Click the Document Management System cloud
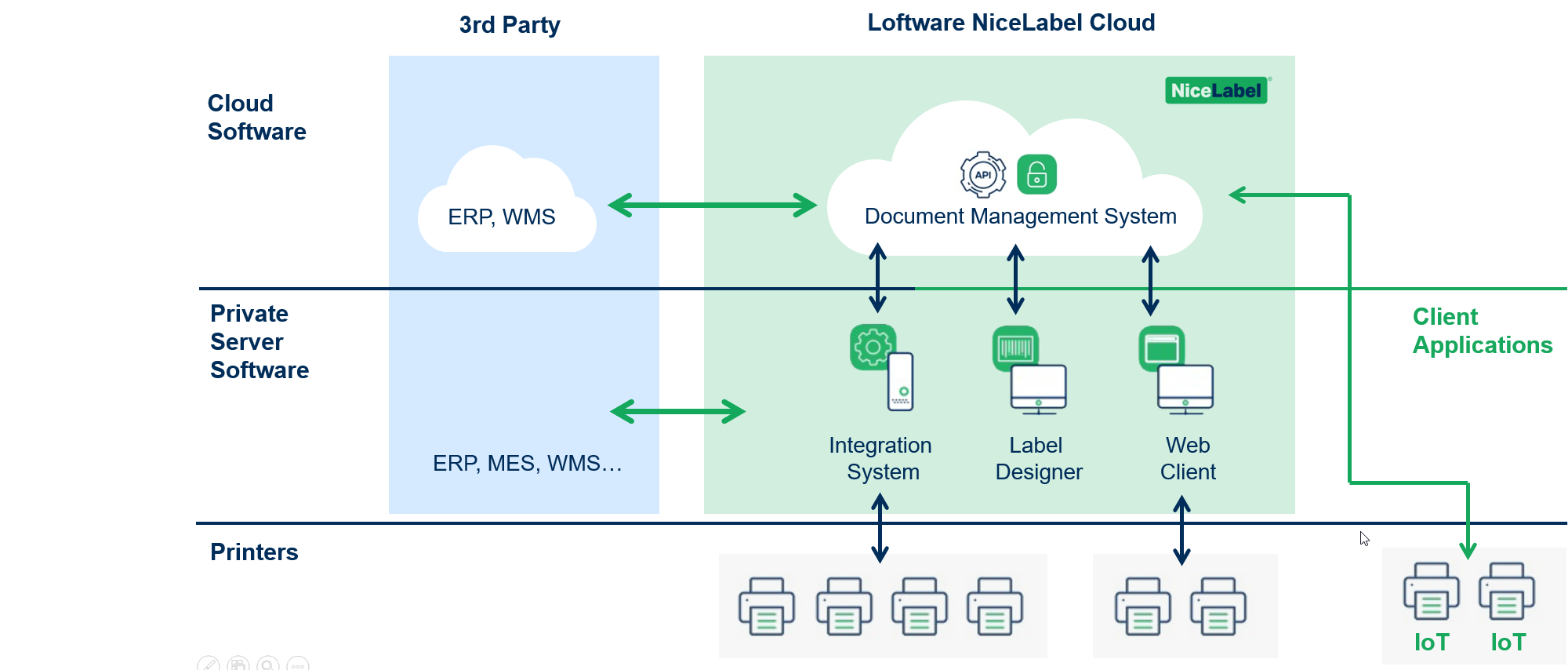 [x=1014, y=179]
